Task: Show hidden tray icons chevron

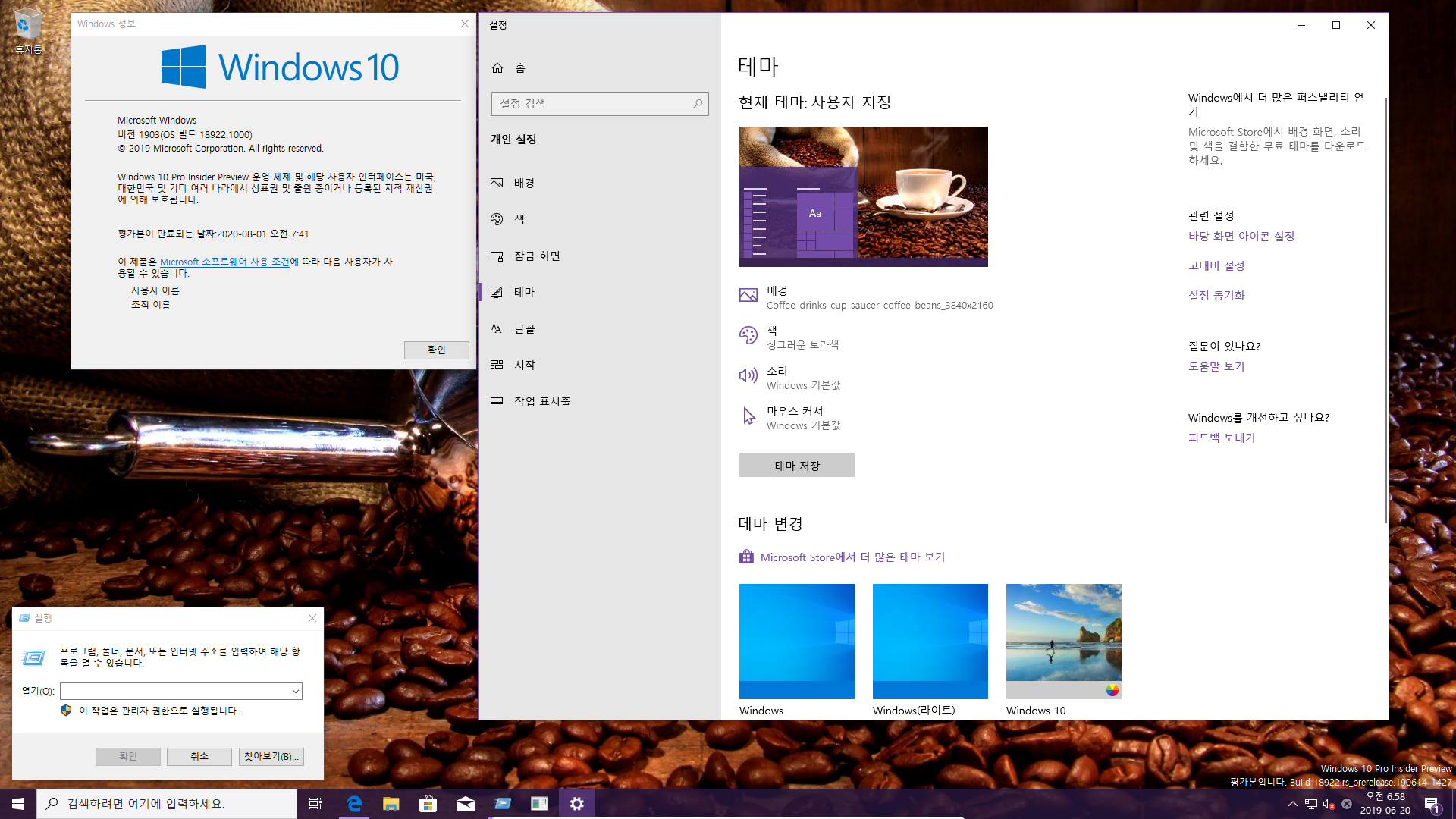Action: coord(1292,805)
